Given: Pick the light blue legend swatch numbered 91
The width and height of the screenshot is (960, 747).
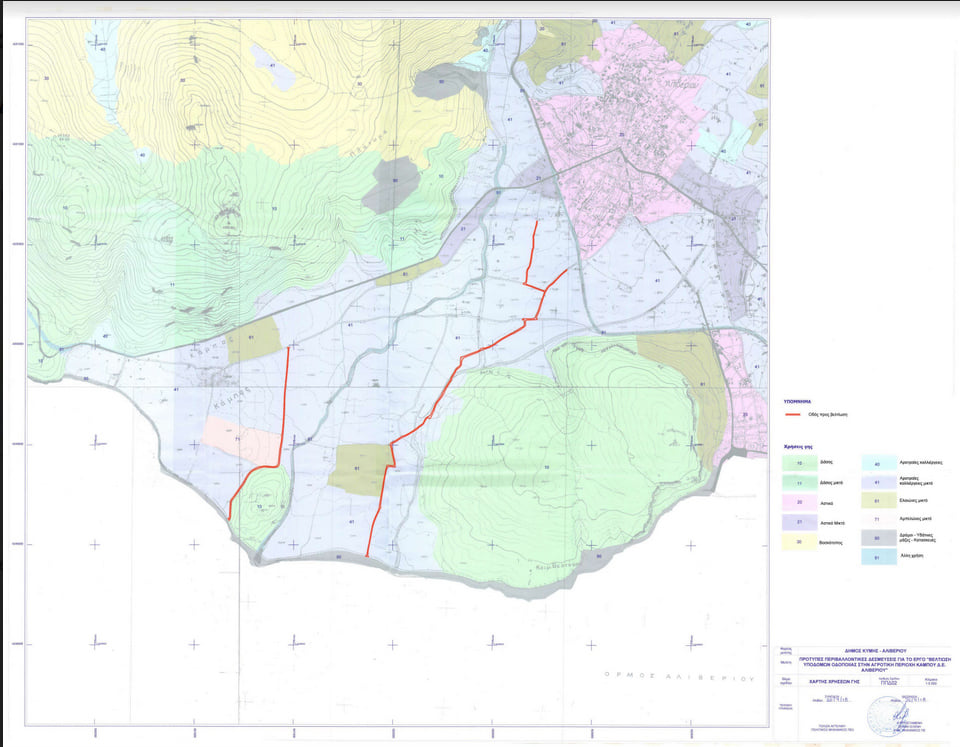Looking at the screenshot, I should (x=879, y=557).
